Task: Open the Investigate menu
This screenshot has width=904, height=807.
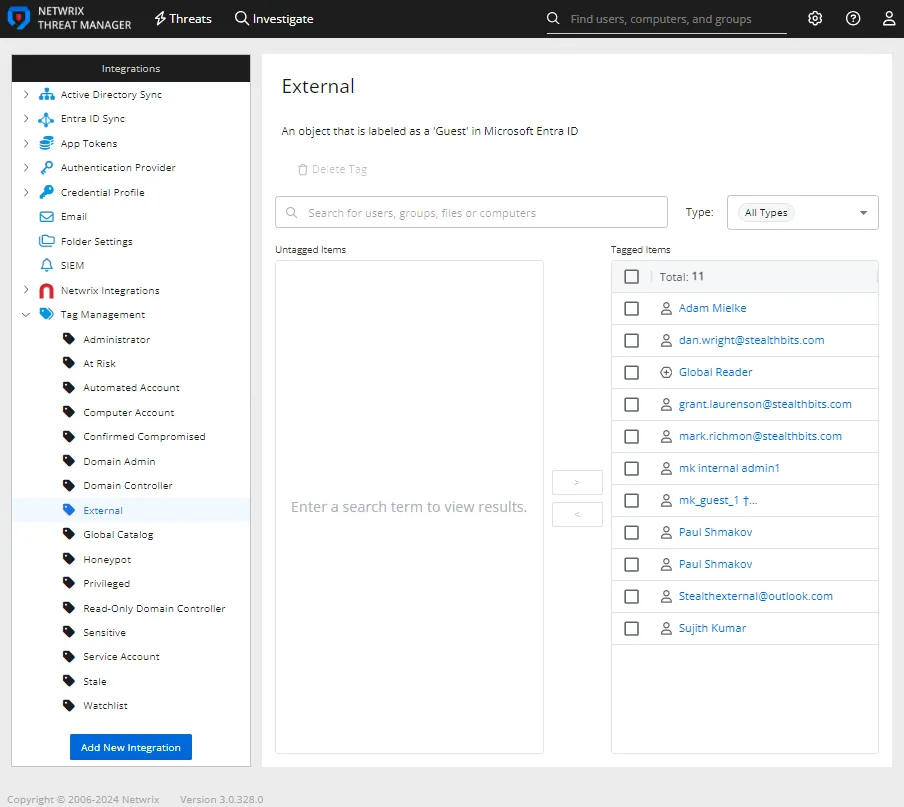Action: [x=274, y=18]
